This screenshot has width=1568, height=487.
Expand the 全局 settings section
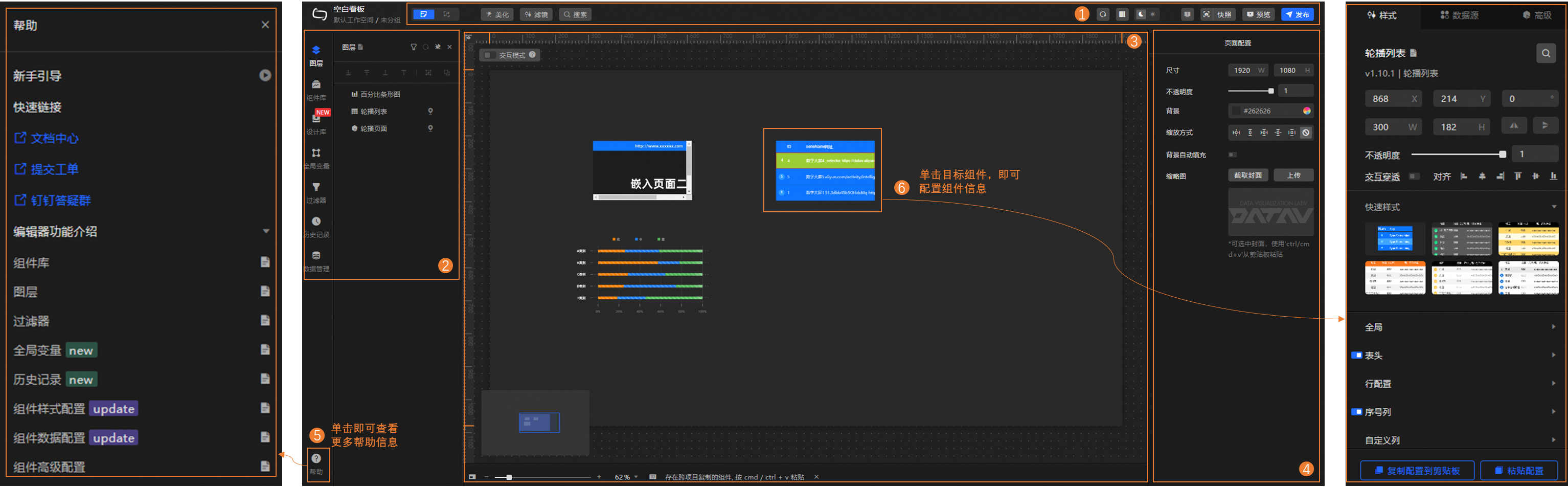click(x=1553, y=327)
